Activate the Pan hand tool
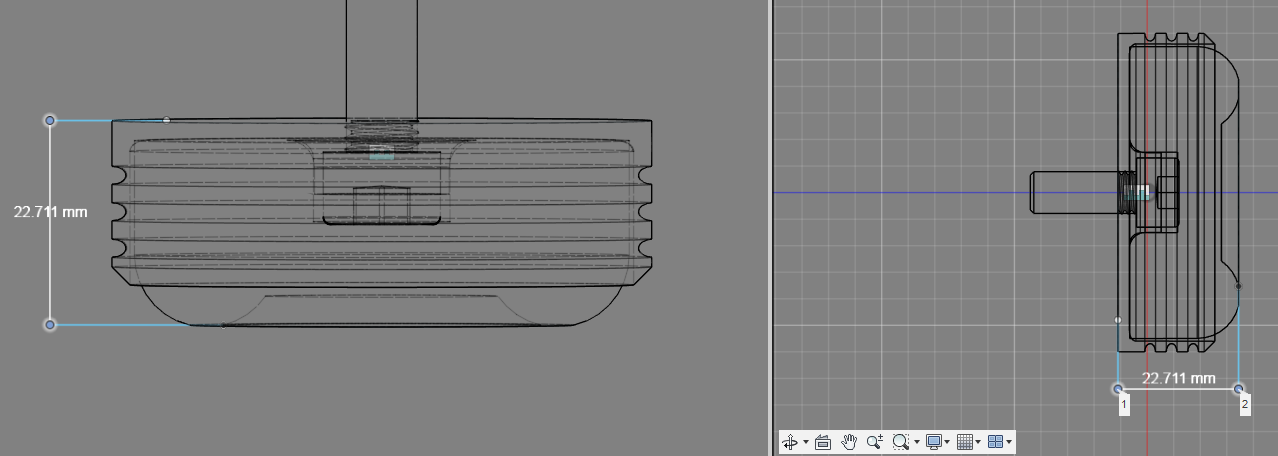Viewport: 1278px width, 456px height. coord(849,442)
